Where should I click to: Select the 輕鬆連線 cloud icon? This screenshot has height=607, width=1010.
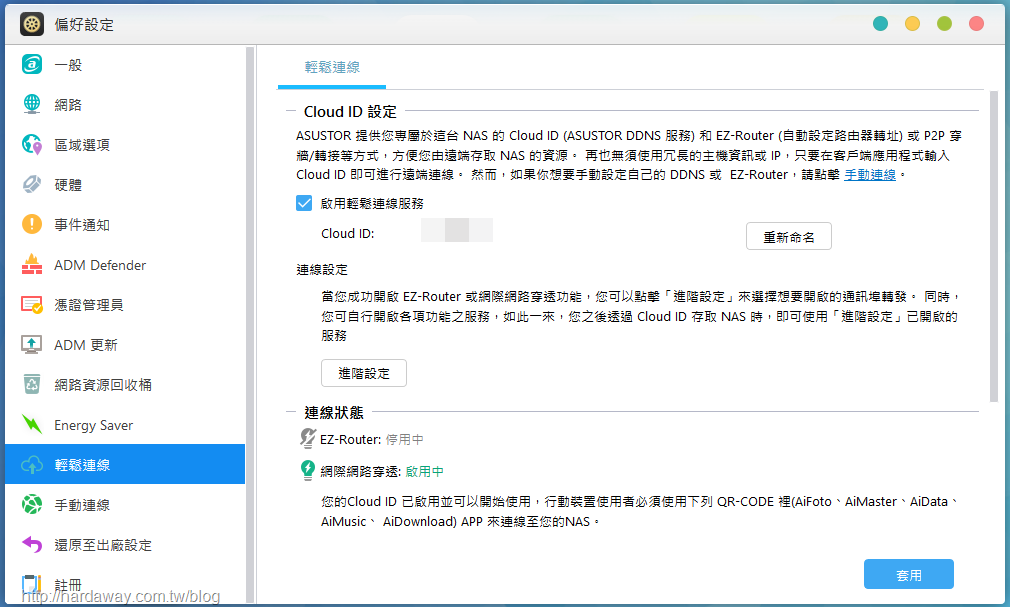(32, 464)
